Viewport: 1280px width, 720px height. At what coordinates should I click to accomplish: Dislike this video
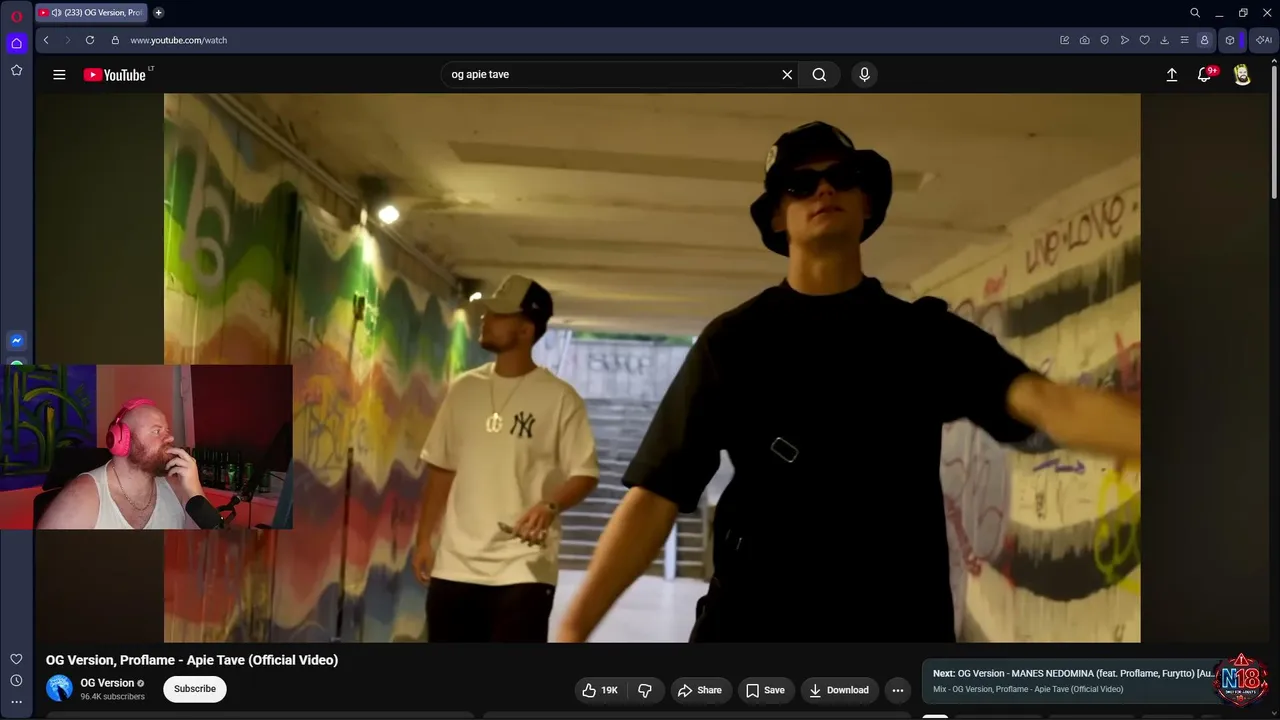tap(645, 690)
